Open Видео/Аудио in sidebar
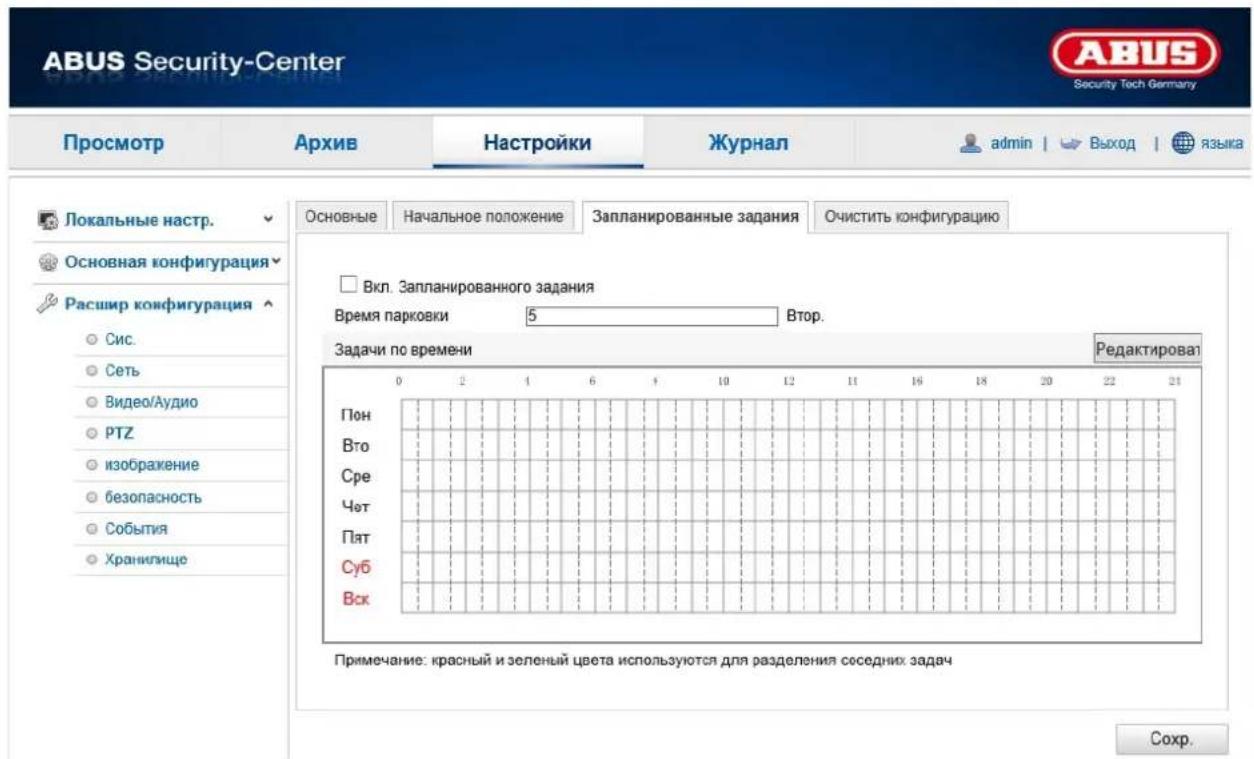This screenshot has width=1254, height=759. [151, 402]
